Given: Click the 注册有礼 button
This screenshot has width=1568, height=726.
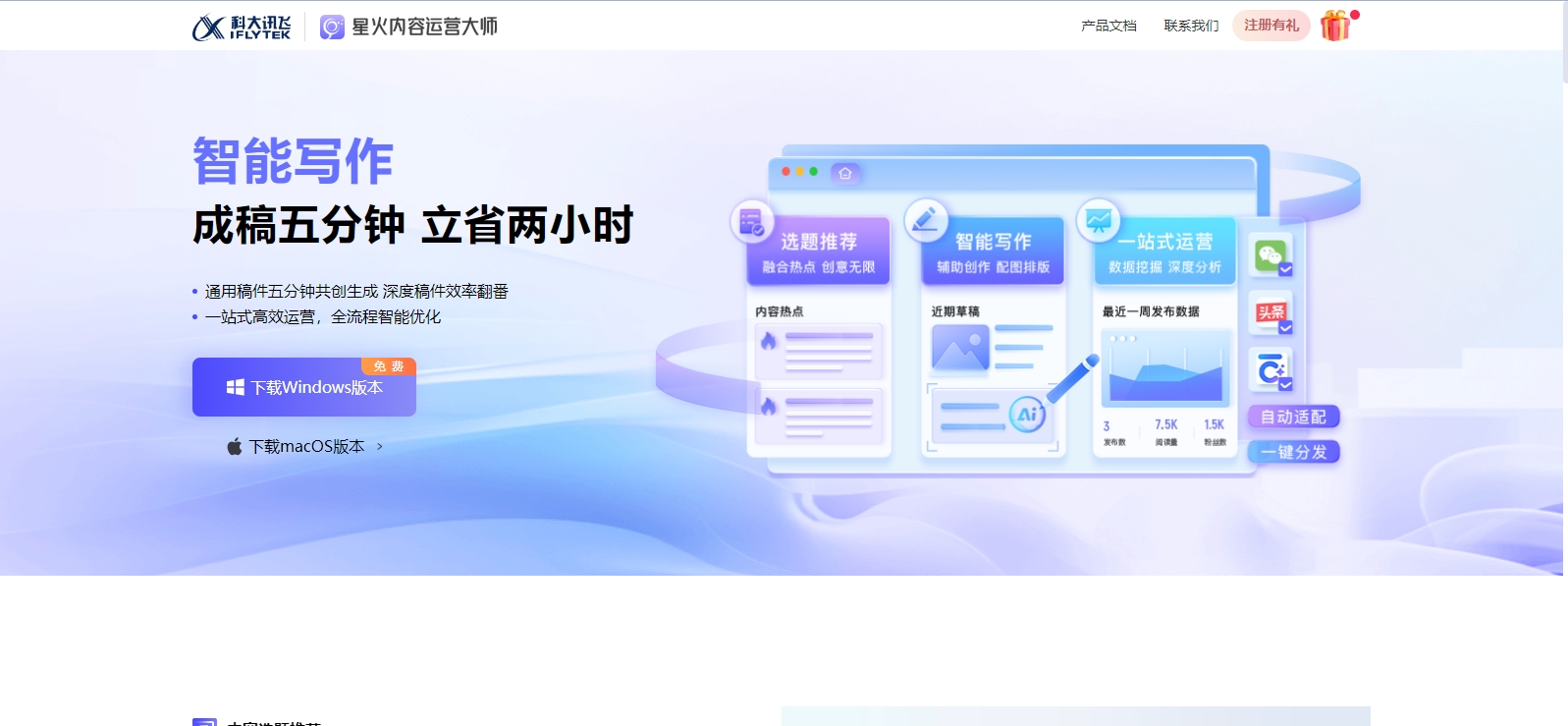Looking at the screenshot, I should [1271, 26].
